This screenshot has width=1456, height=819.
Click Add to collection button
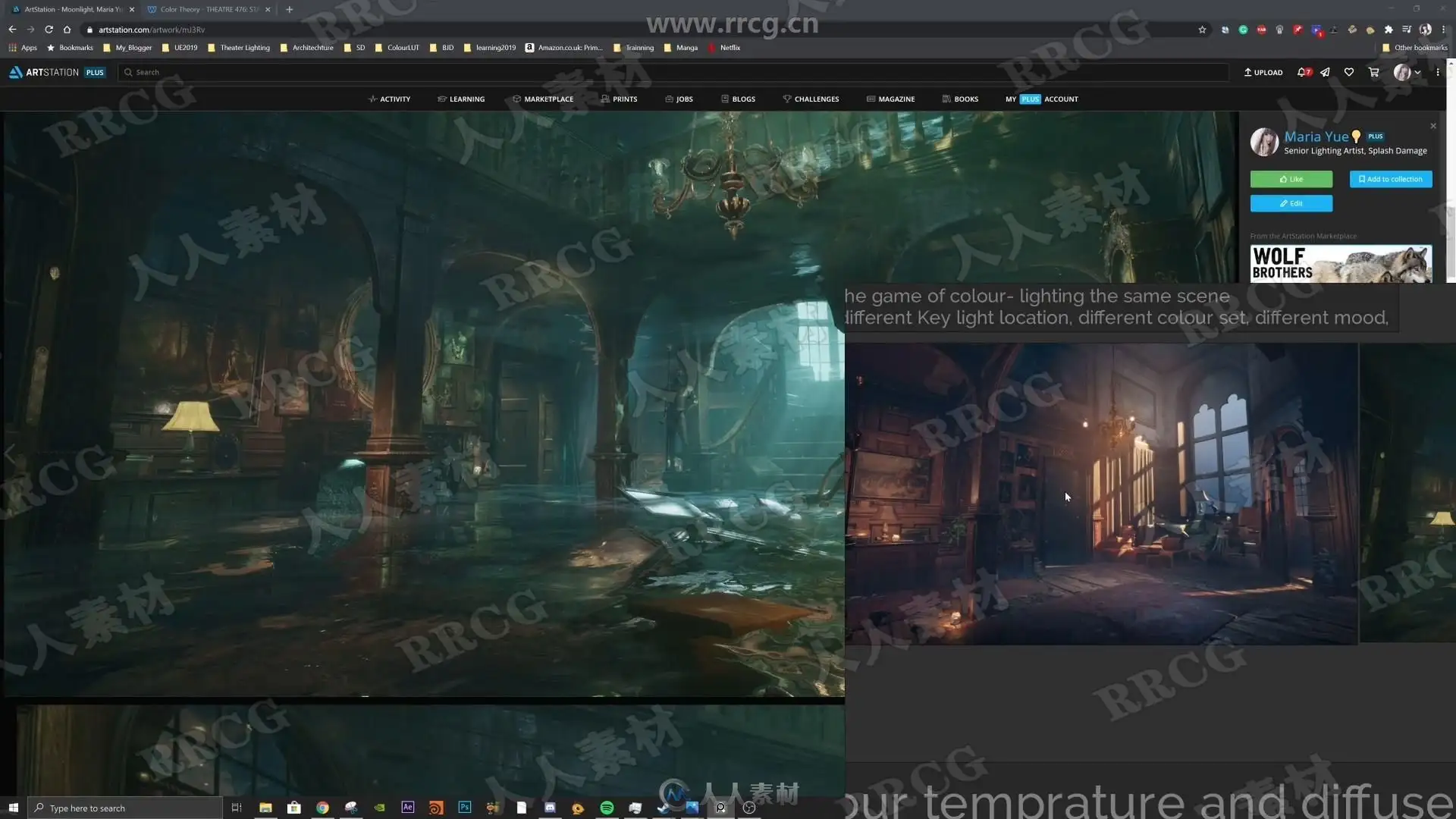pyautogui.click(x=1391, y=179)
